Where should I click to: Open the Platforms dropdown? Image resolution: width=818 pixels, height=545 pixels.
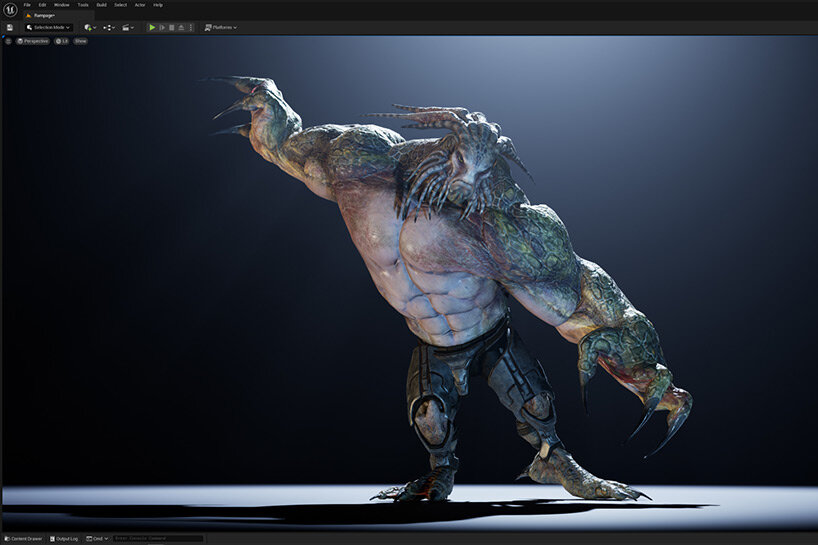click(221, 27)
